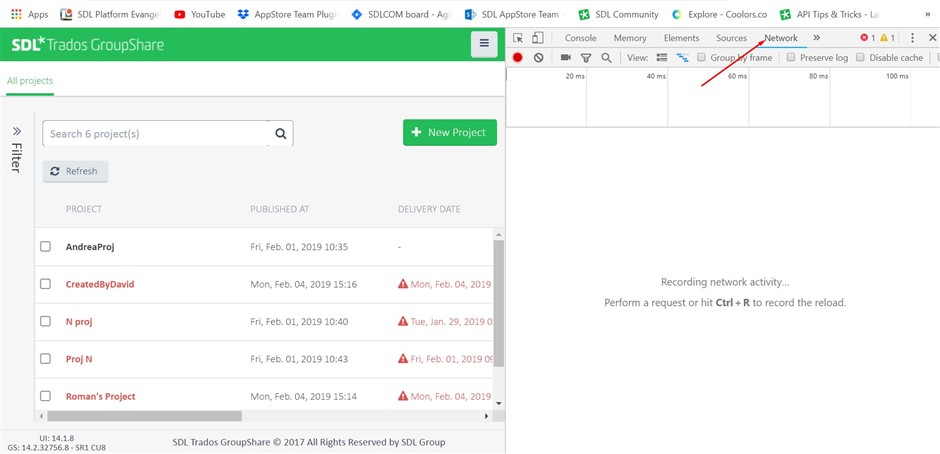940x454 pixels.
Task: Click the warning icon in CreatedByDavid row
Action: pyautogui.click(x=403, y=284)
